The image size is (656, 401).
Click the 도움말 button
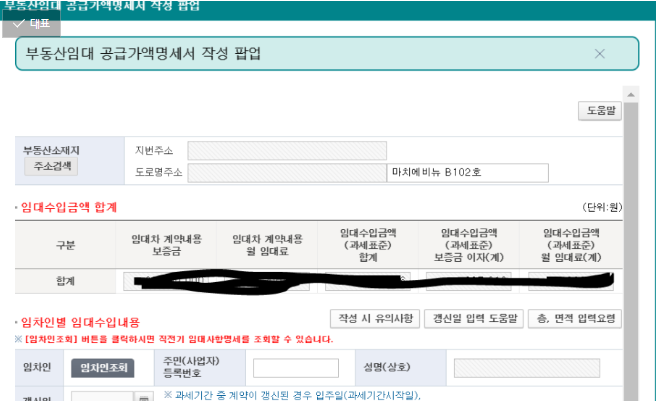point(600,111)
